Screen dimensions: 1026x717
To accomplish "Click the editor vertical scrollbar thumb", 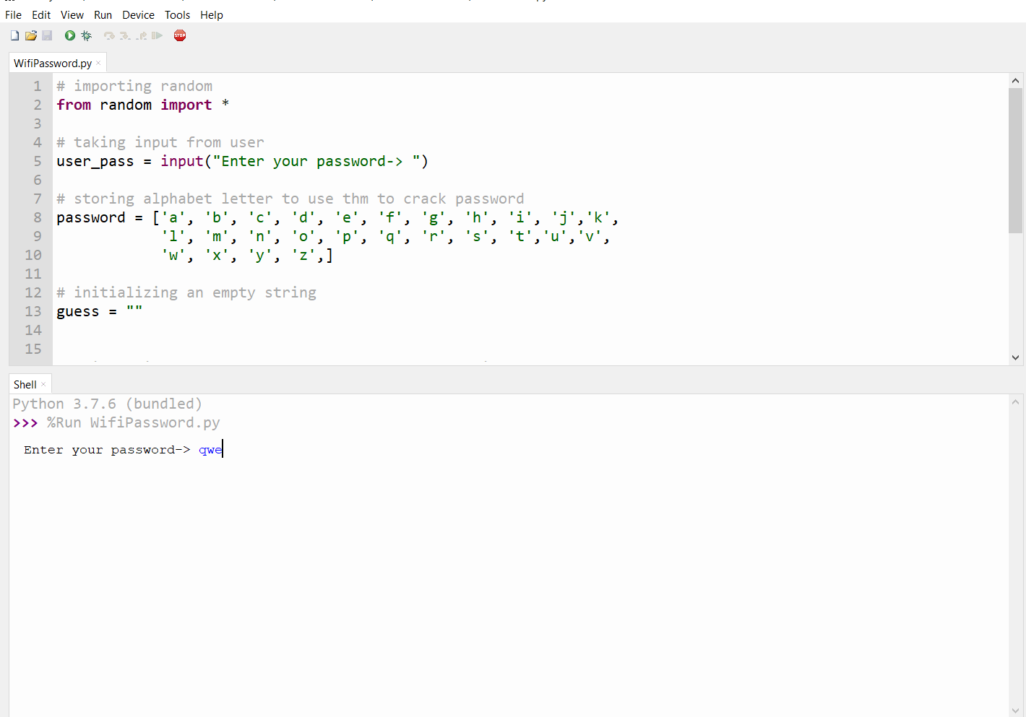I will (x=1015, y=160).
